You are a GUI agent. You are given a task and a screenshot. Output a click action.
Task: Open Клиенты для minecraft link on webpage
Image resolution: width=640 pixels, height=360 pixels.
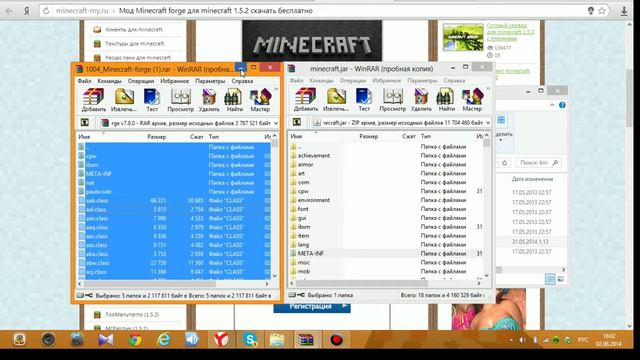pos(133,29)
